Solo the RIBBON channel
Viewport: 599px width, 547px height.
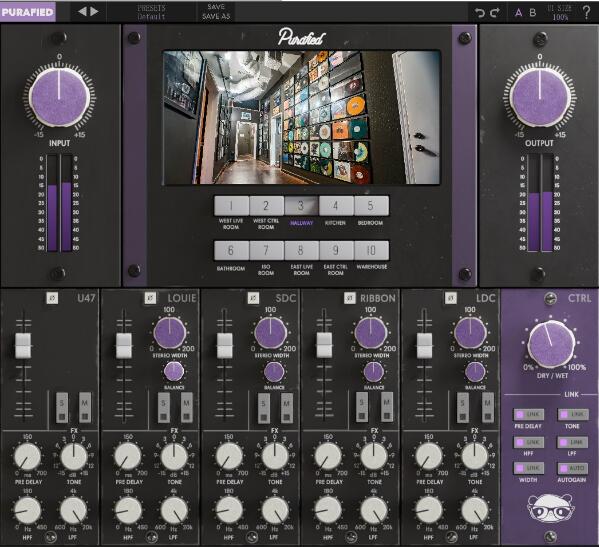tap(362, 407)
